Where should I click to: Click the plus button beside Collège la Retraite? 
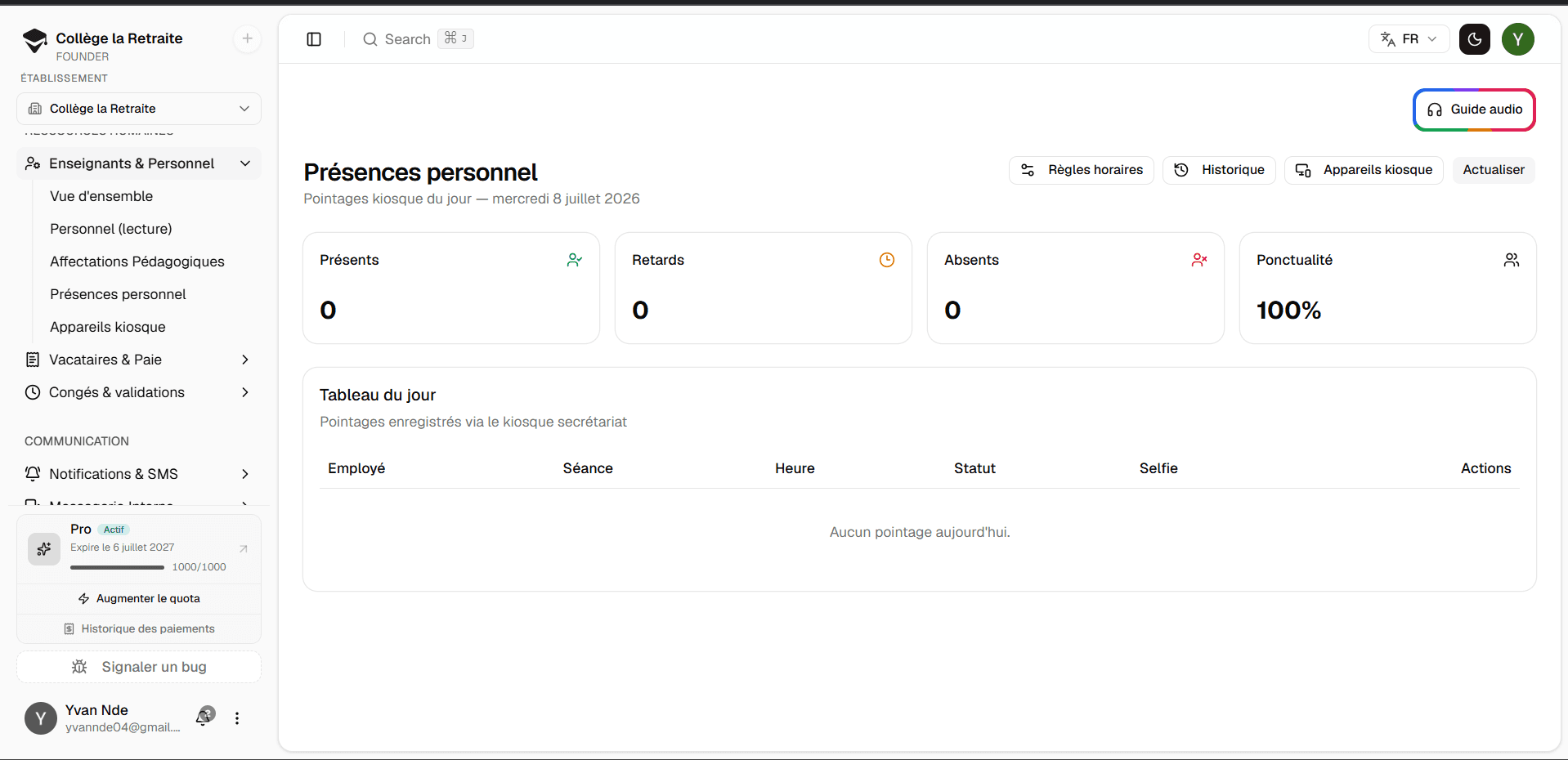(247, 38)
